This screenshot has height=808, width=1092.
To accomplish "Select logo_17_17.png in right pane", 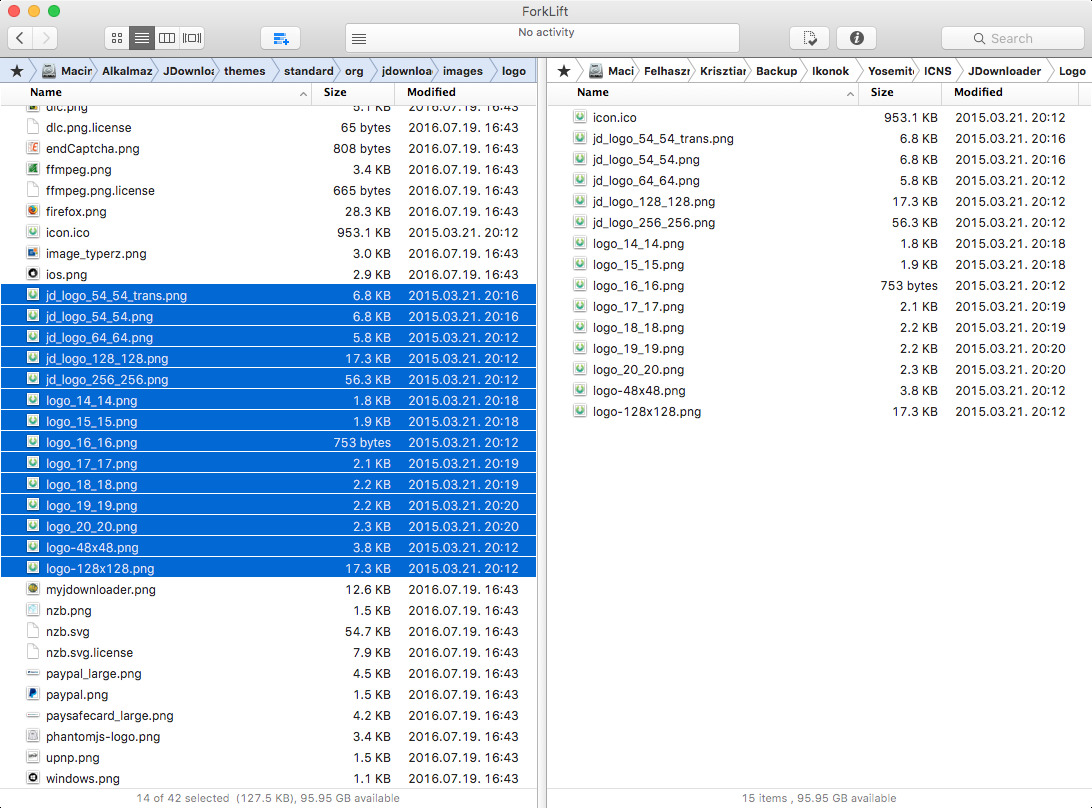I will (820, 306).
